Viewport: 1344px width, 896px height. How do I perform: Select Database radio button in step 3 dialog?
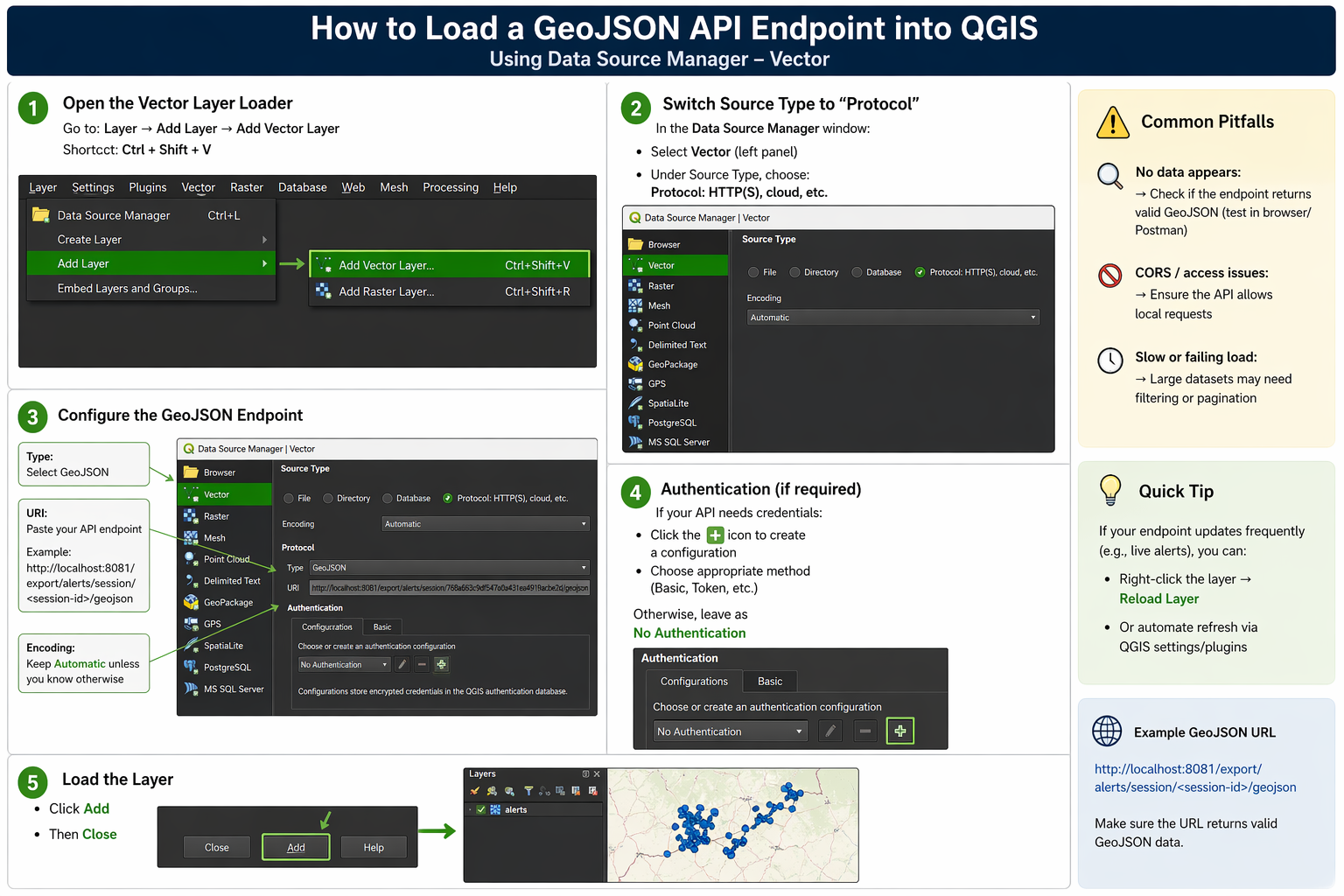[387, 498]
